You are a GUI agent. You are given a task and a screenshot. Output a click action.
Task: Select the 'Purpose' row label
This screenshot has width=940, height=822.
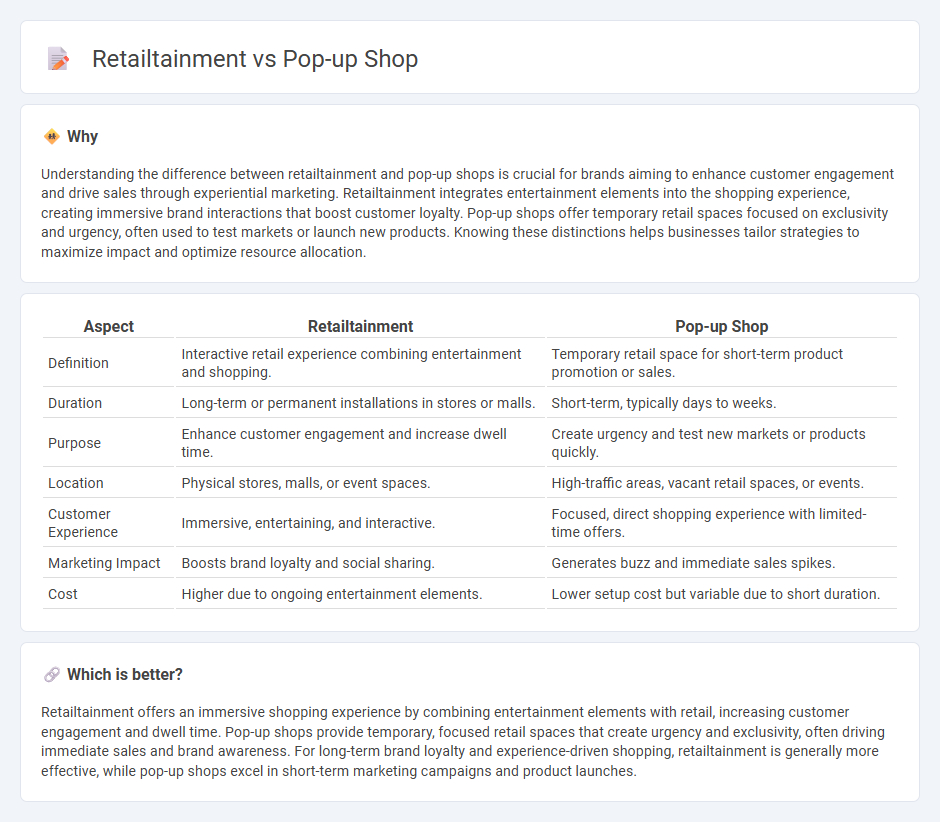[74, 443]
